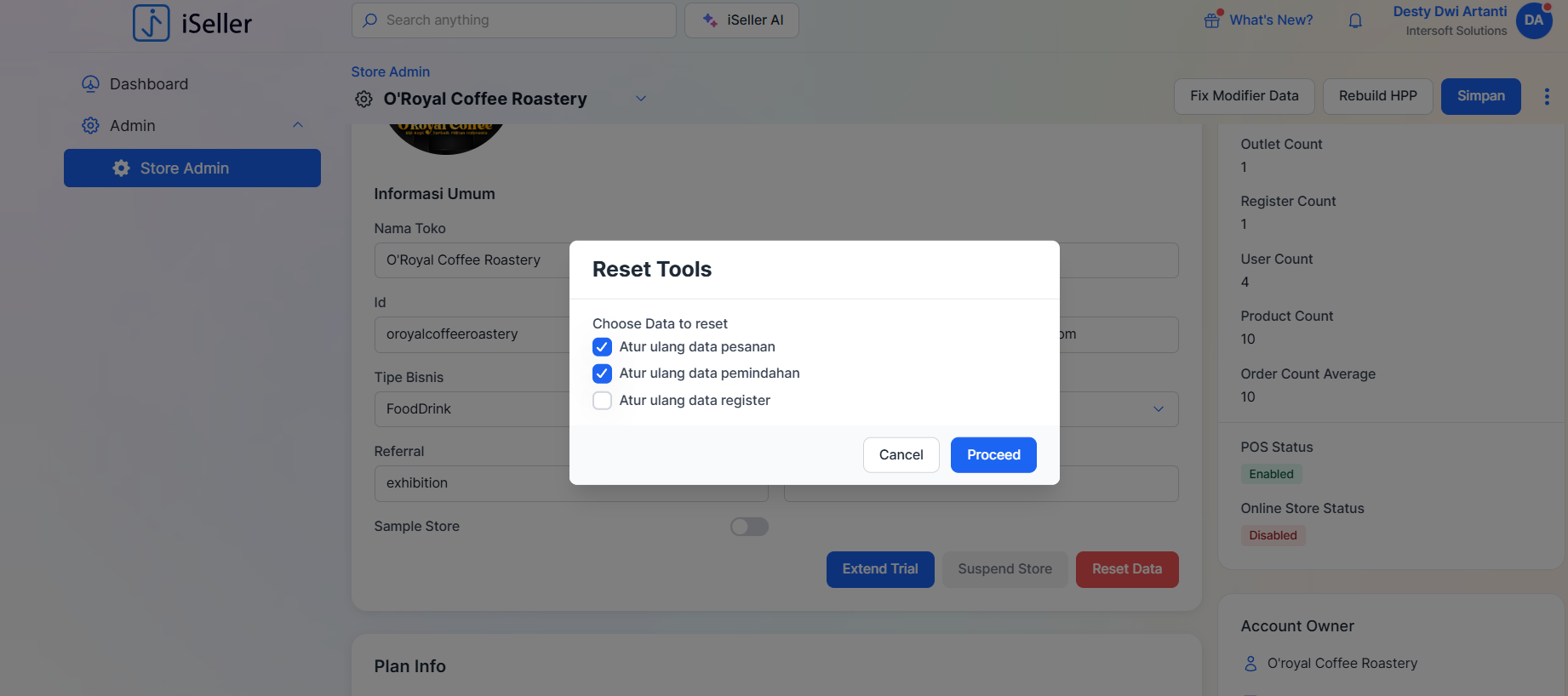The width and height of the screenshot is (1568, 696).
Task: Click the Admin gear icon in sidebar
Action: pyautogui.click(x=90, y=125)
